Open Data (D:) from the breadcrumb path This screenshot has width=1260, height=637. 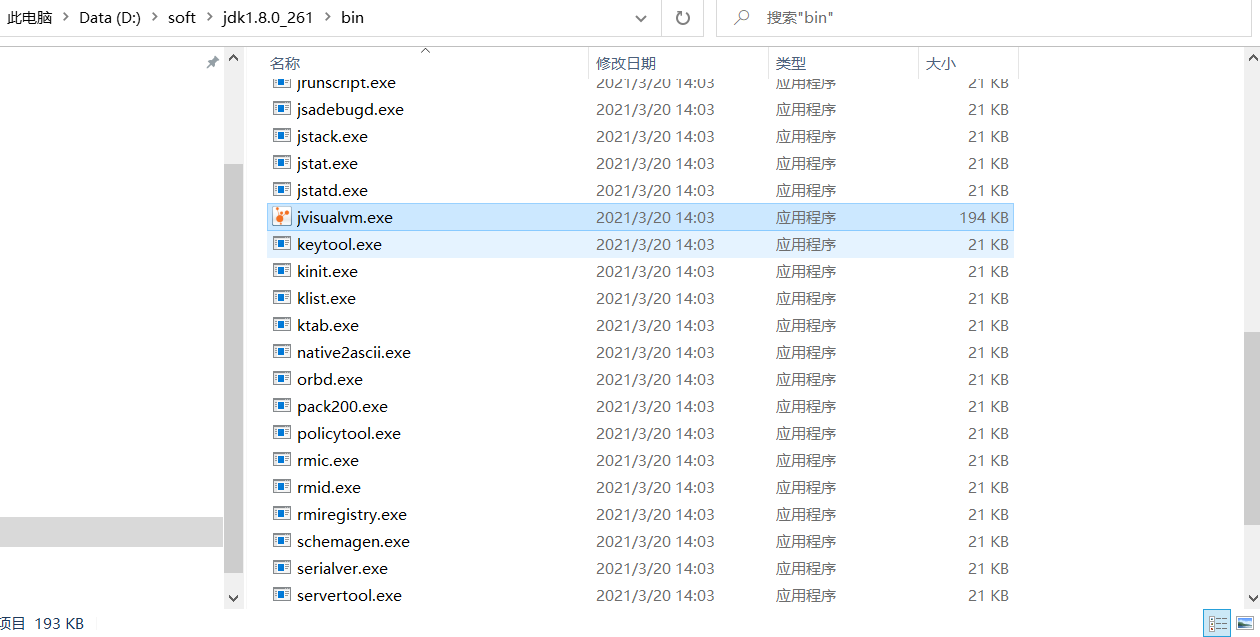tap(110, 17)
